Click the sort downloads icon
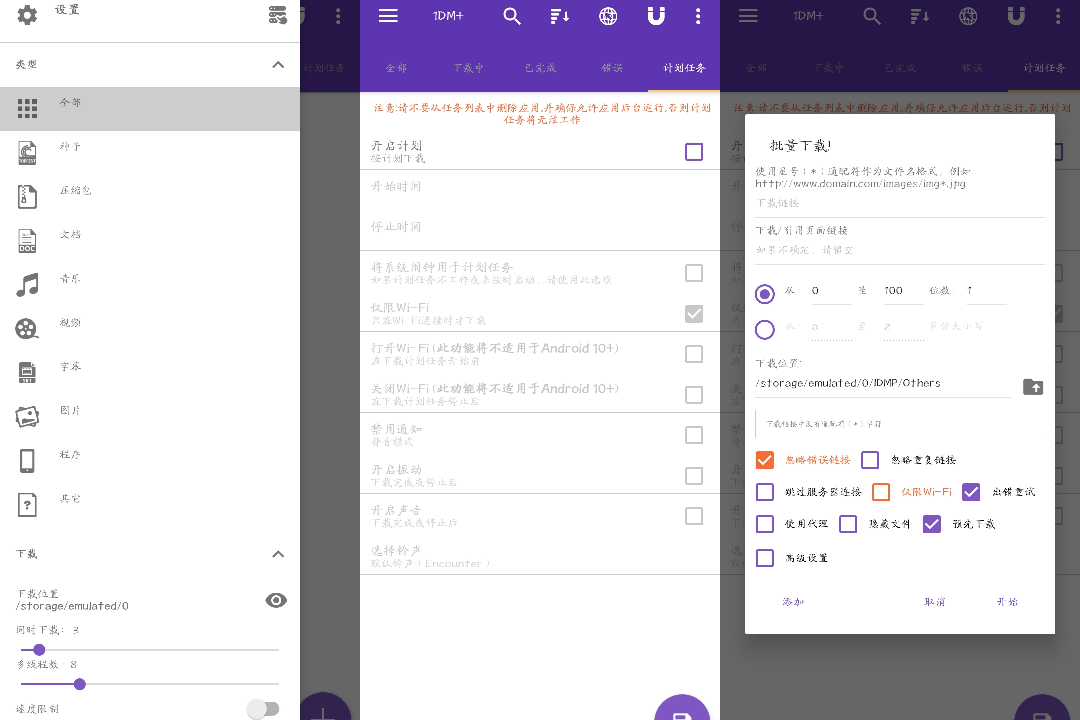 coord(560,16)
